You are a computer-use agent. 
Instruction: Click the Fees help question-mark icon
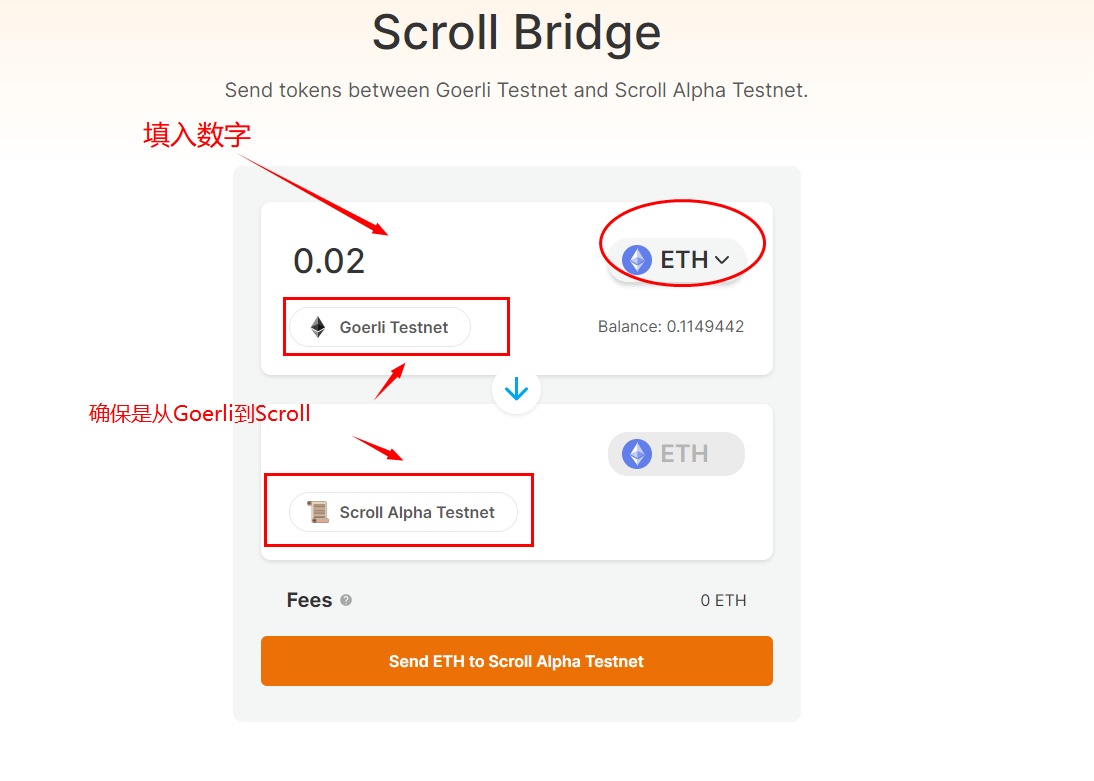346,600
